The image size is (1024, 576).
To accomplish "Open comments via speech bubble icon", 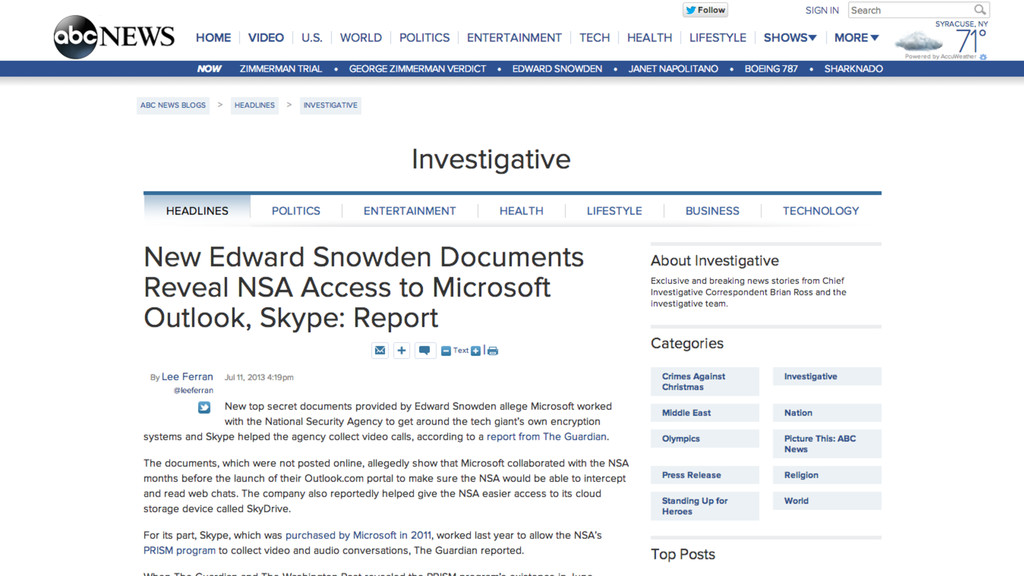I will click(x=424, y=351).
